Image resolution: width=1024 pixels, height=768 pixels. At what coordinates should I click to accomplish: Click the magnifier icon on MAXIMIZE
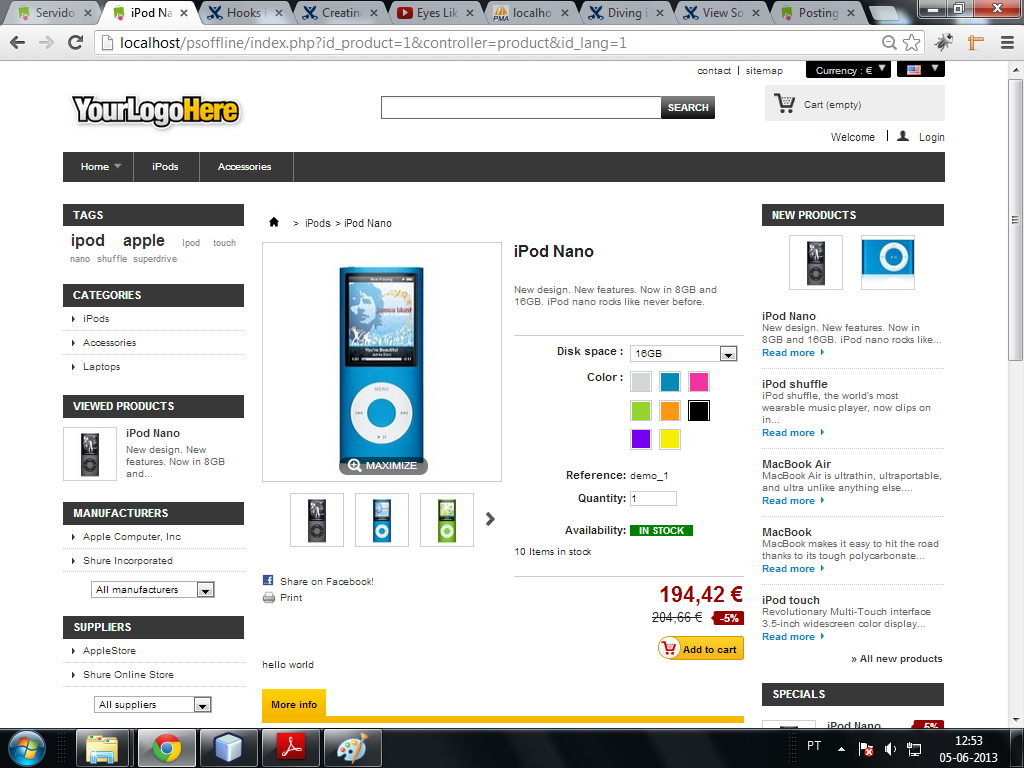point(354,465)
